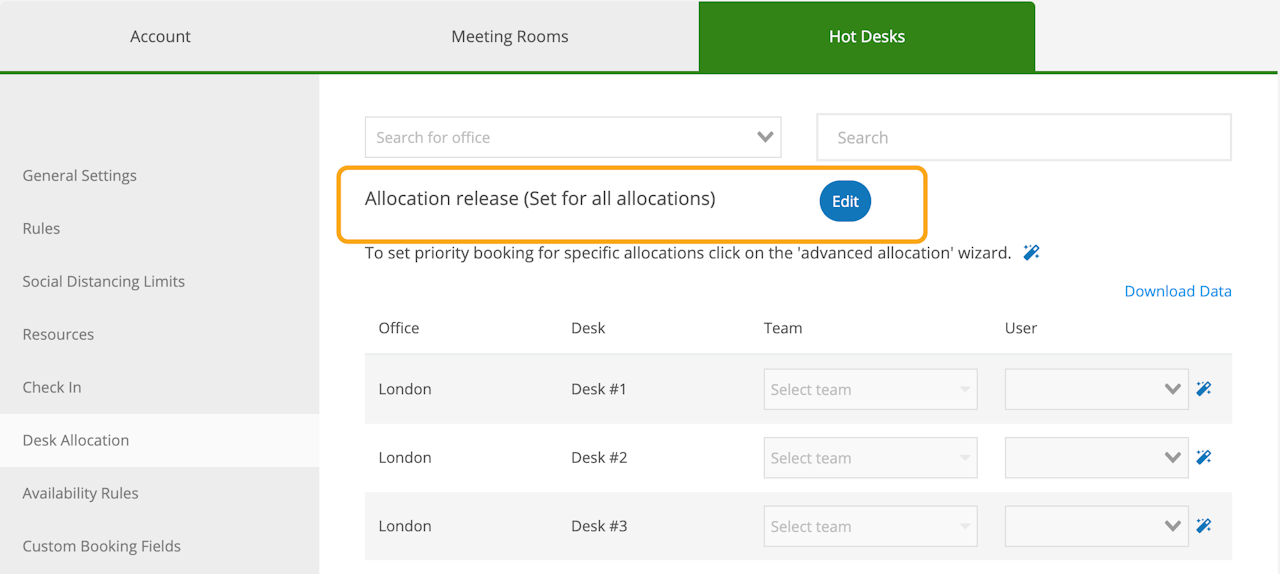Open the Select team dropdown for Desk #1

pos(870,390)
